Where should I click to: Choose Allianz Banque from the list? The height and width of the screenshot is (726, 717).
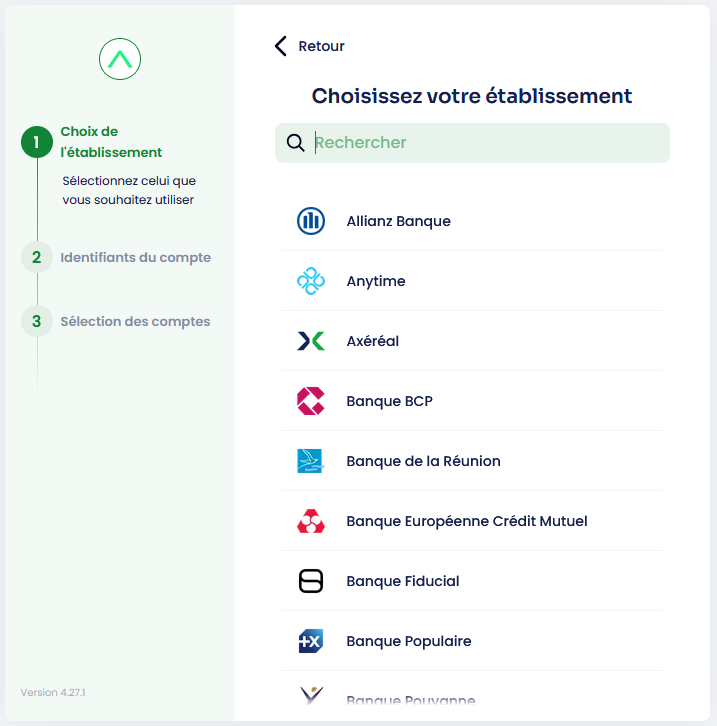(x=398, y=221)
